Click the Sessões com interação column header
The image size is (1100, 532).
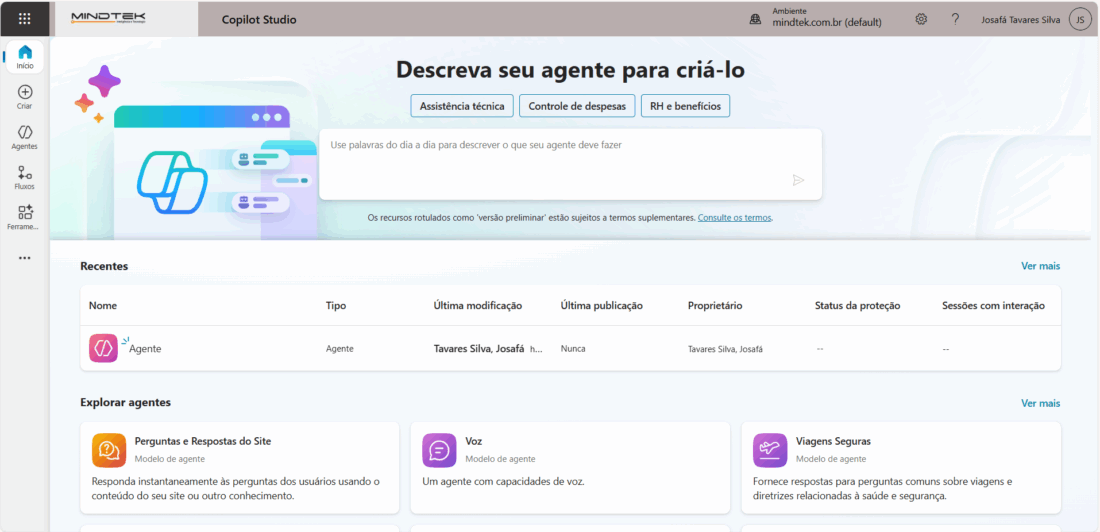coord(993,305)
